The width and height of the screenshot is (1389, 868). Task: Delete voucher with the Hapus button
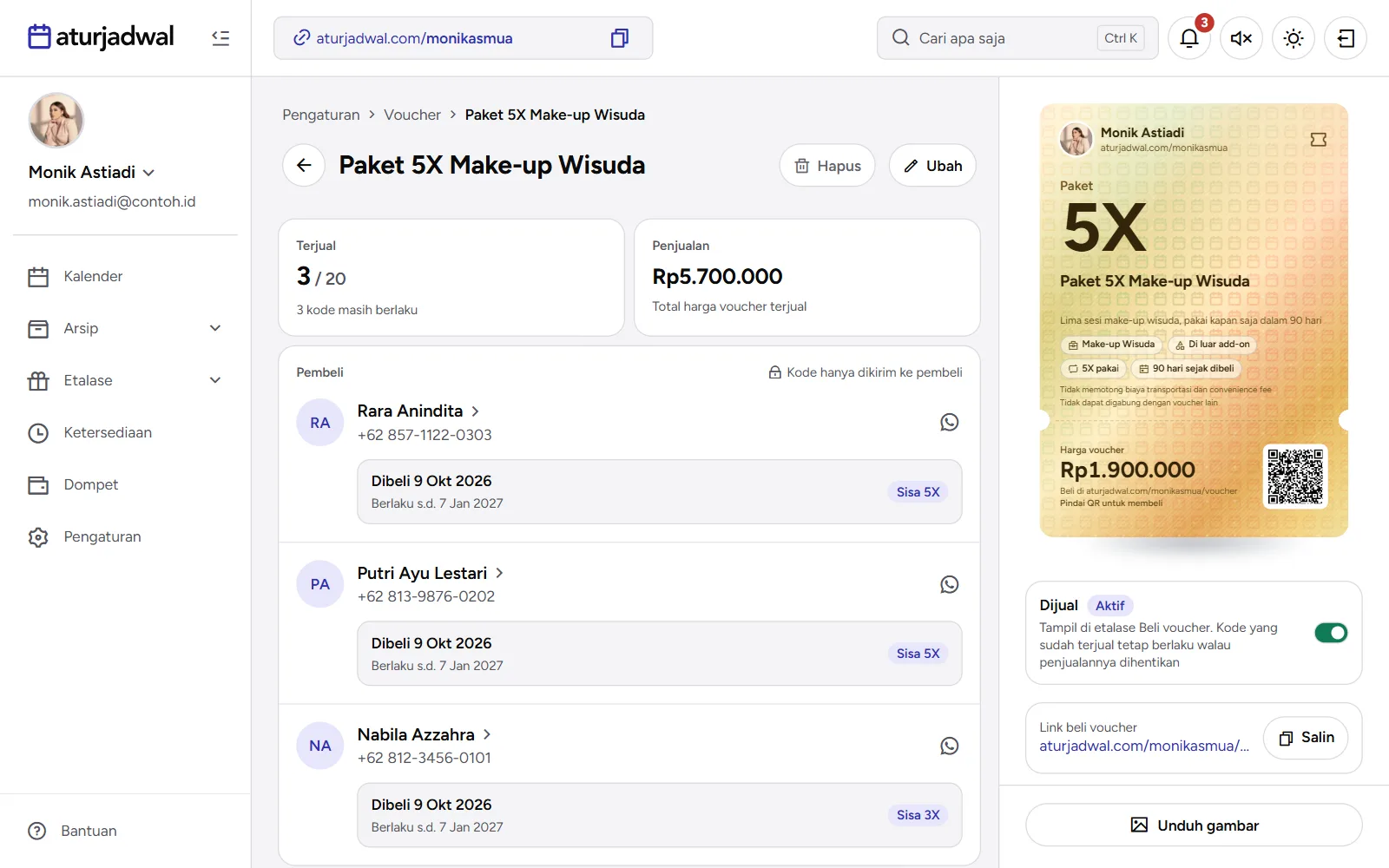pos(827,166)
